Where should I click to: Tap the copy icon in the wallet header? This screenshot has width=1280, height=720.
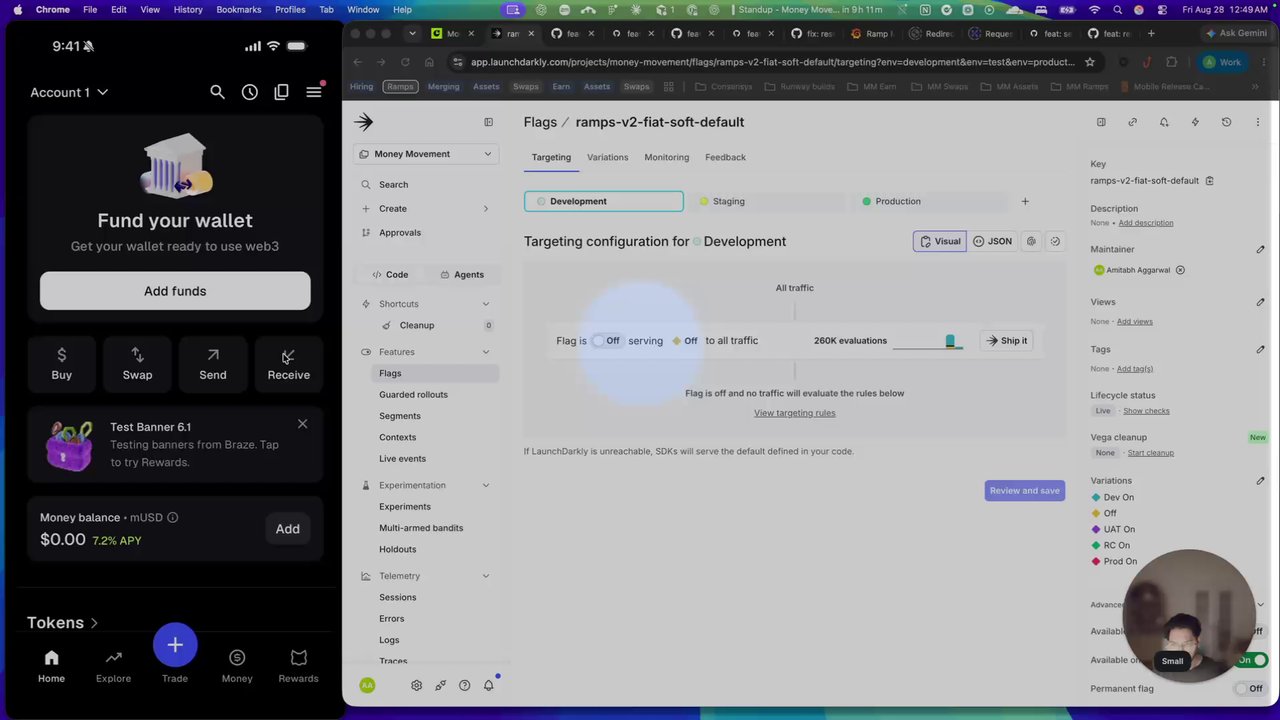click(x=282, y=92)
